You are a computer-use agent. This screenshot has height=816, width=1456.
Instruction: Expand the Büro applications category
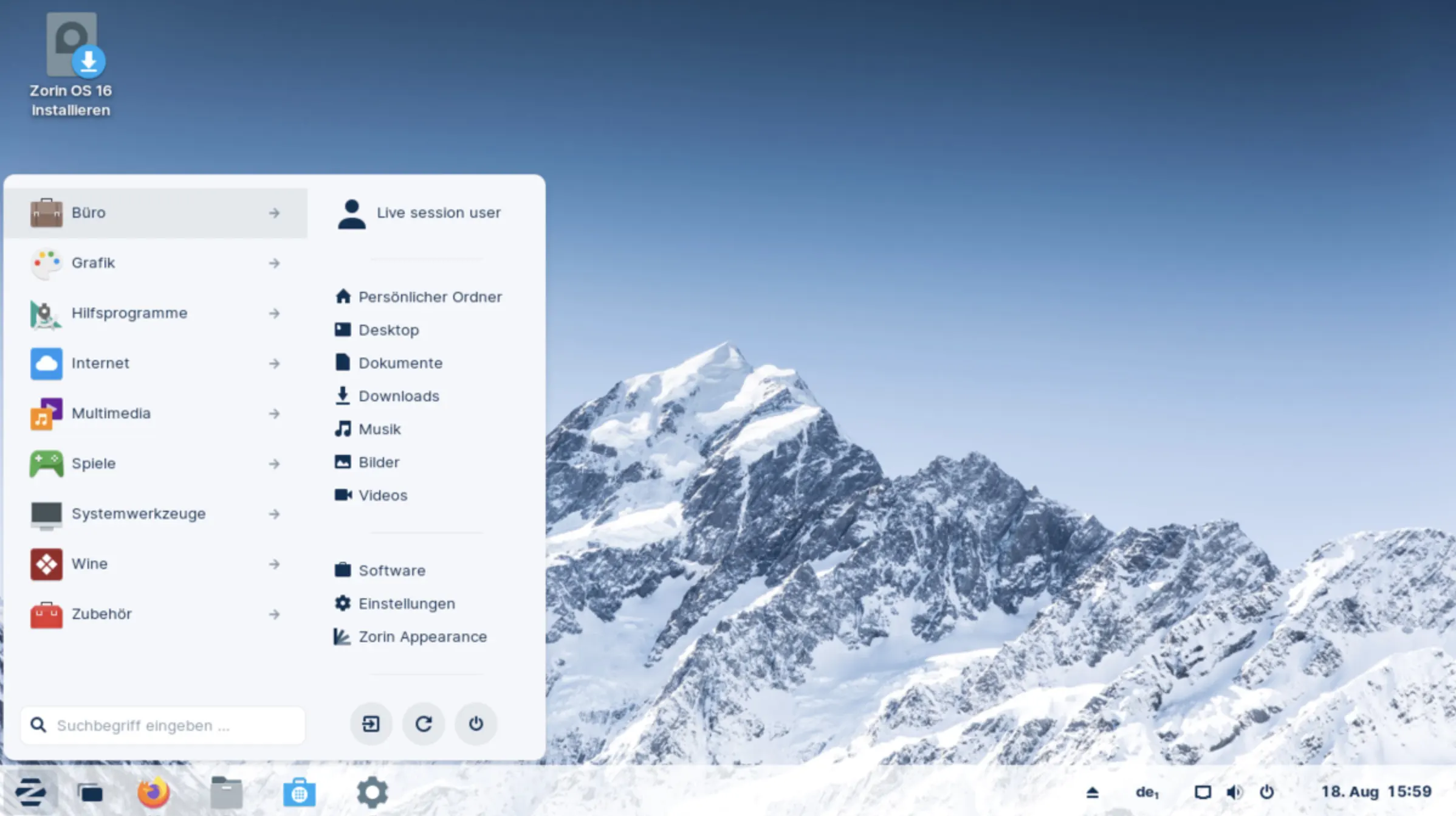(x=155, y=213)
